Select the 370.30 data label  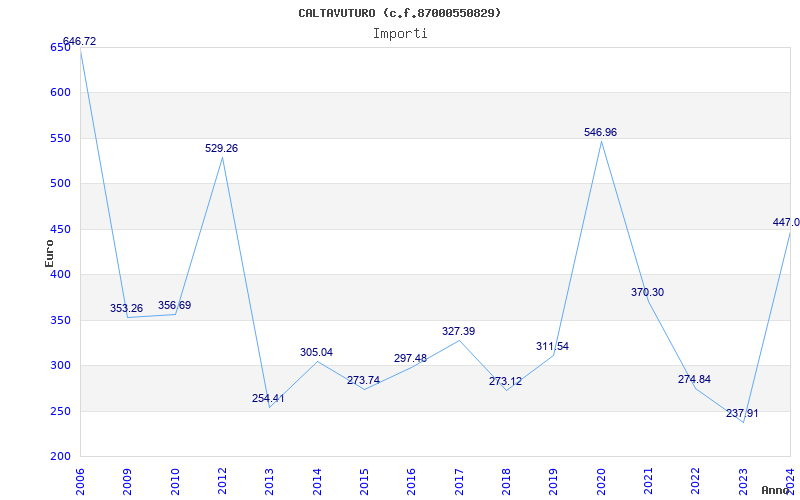click(x=647, y=292)
